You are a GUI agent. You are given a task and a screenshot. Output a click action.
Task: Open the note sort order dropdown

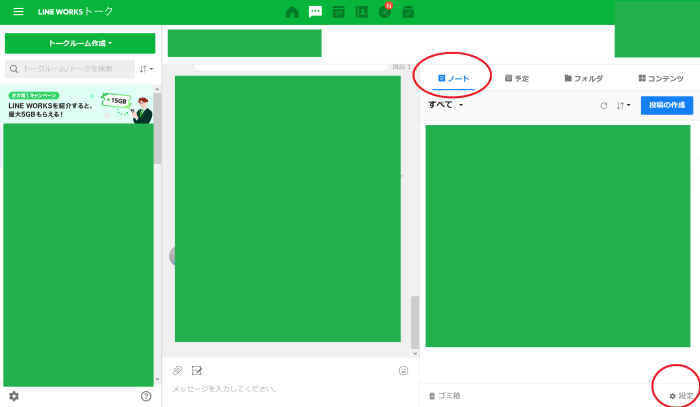[623, 106]
